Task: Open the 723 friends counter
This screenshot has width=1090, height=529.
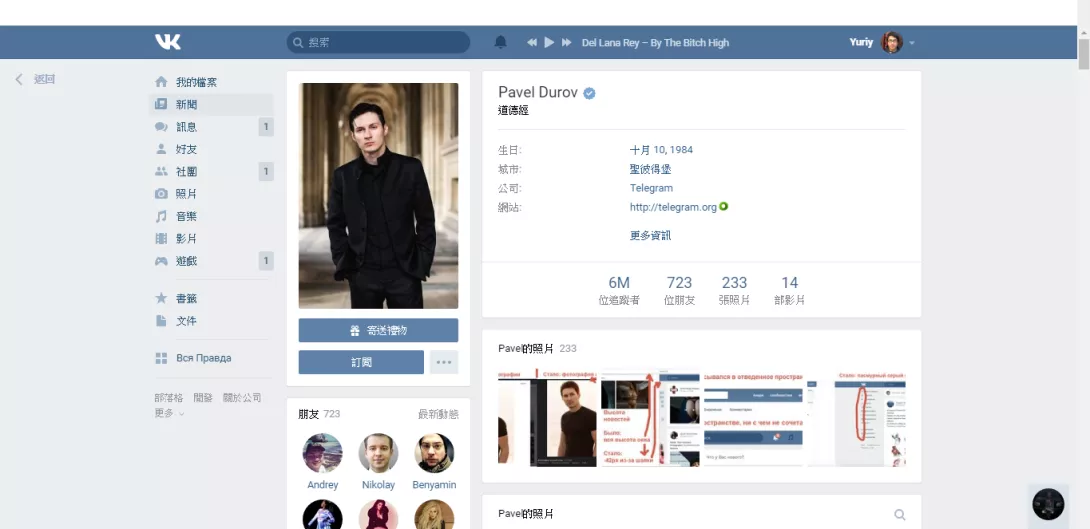Action: point(679,291)
